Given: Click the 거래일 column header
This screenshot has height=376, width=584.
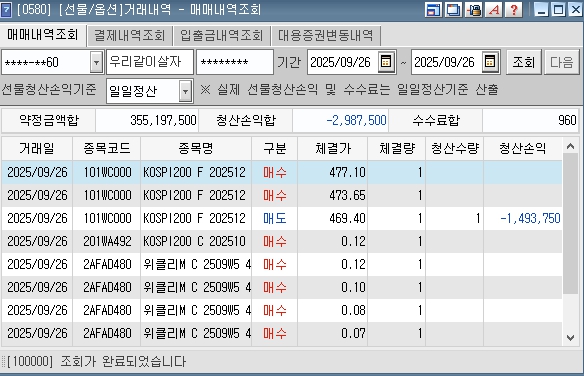Looking at the screenshot, I should pos(37,149).
